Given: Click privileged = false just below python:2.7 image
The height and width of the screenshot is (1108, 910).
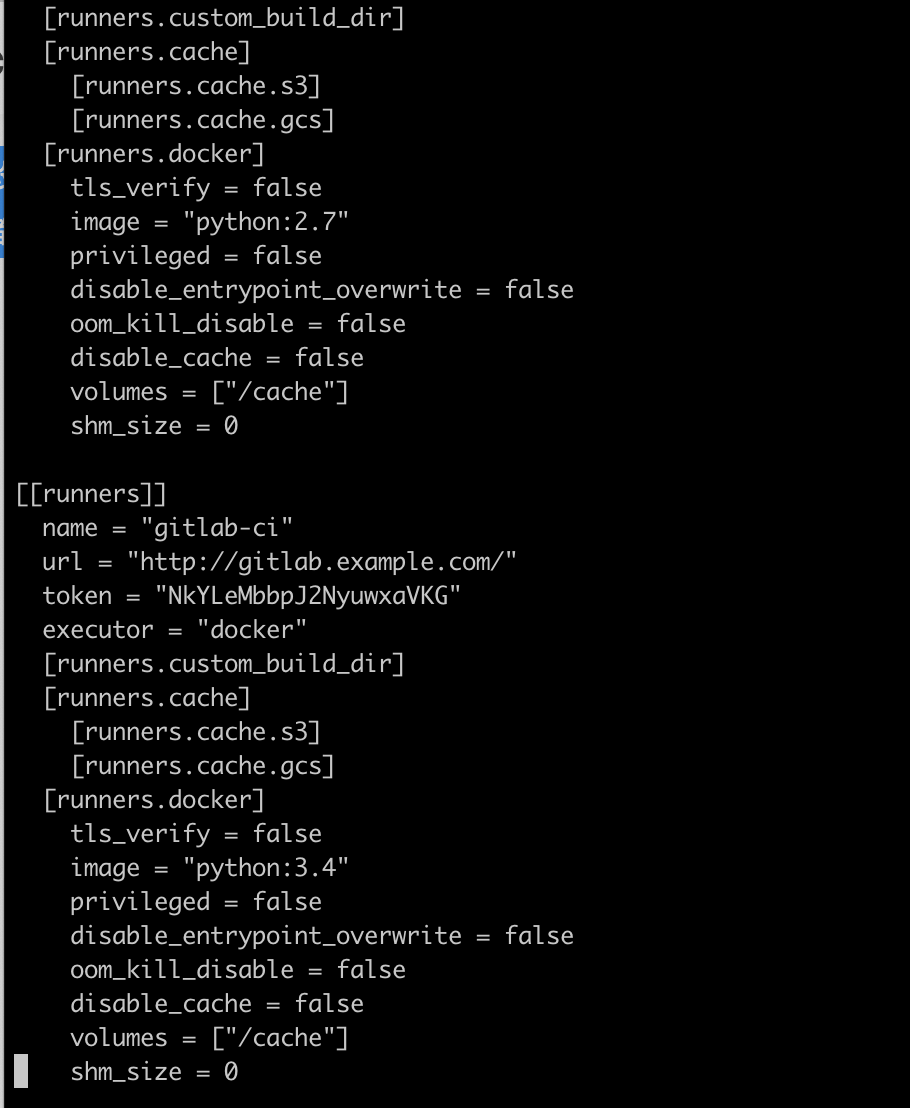Looking at the screenshot, I should (196, 256).
